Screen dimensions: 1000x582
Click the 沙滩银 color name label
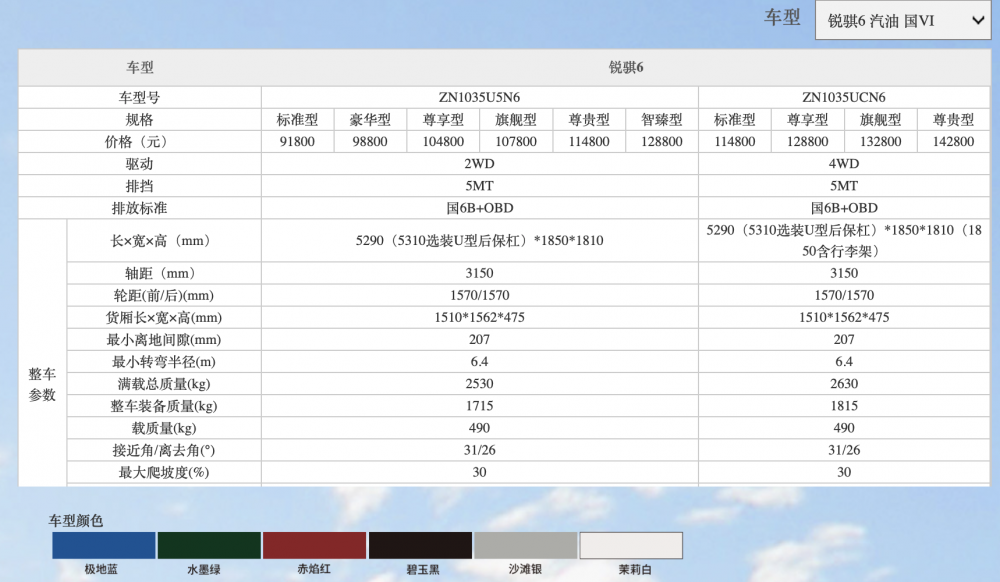[525, 569]
